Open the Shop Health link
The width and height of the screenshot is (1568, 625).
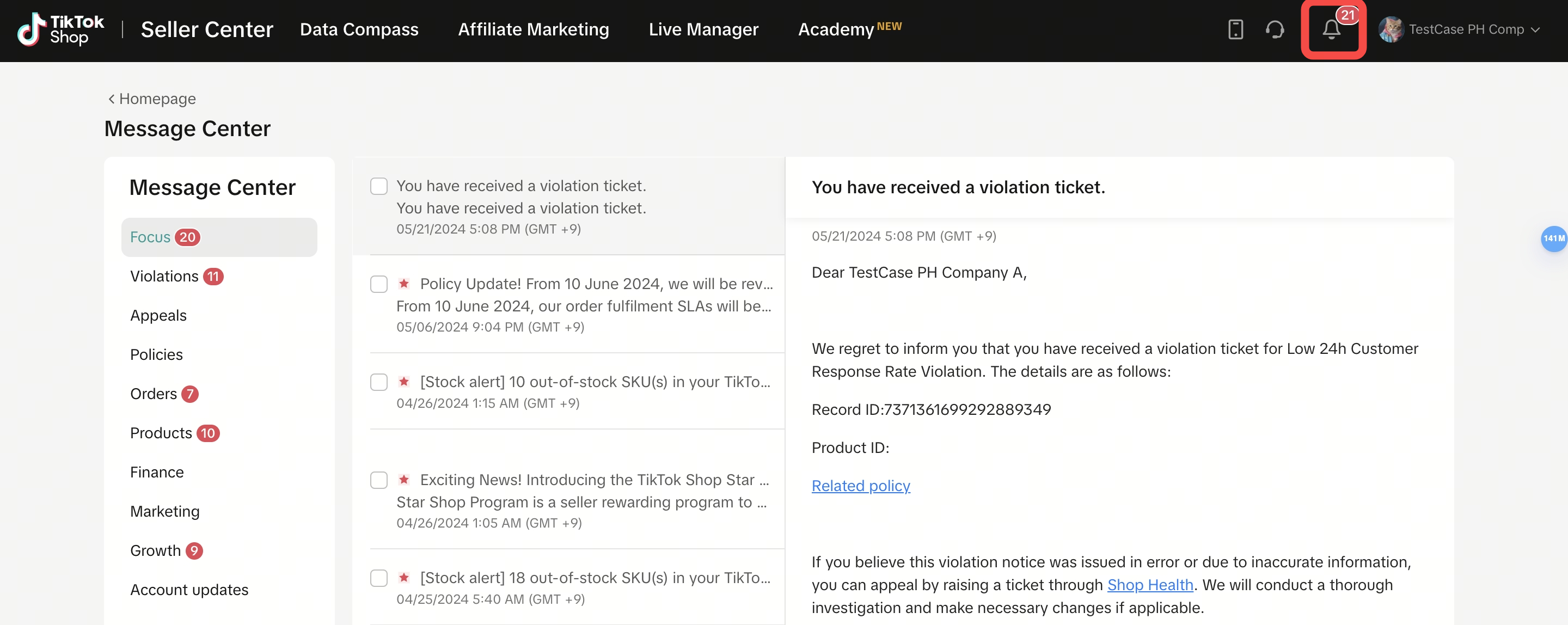[1150, 585]
